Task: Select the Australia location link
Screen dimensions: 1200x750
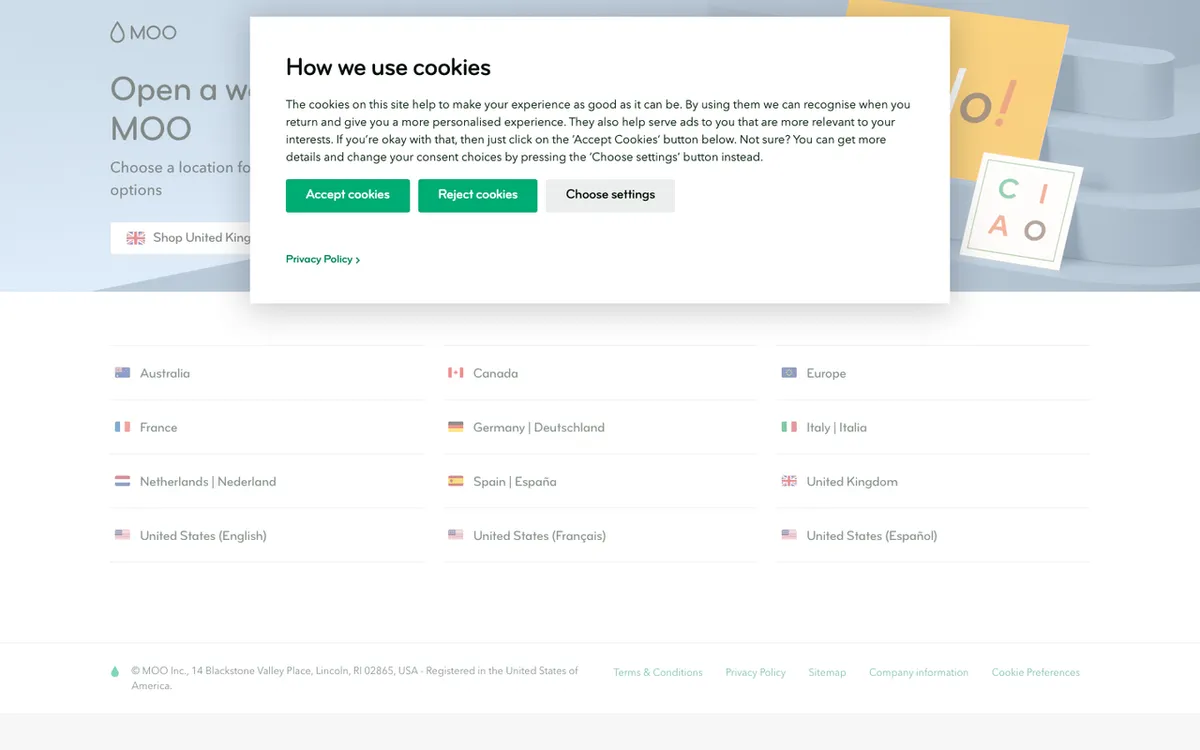Action: pos(165,373)
